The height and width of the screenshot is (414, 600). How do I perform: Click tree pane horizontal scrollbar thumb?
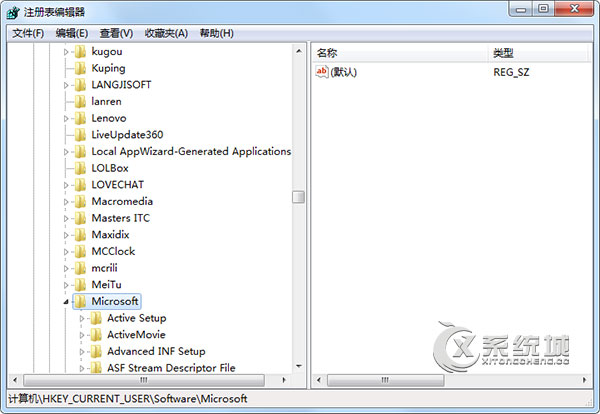pos(144,380)
